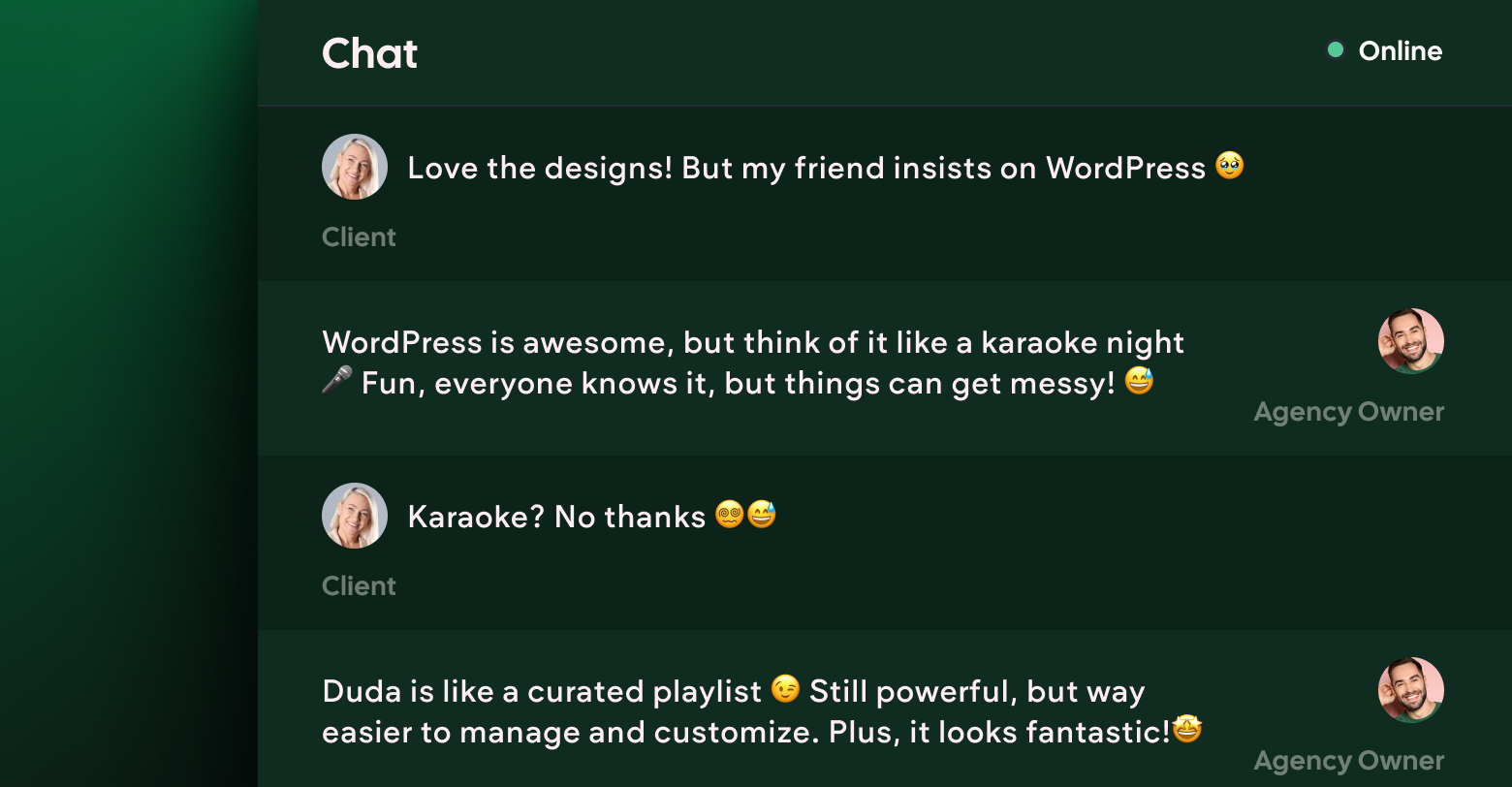Select the "Love the designs!" message text
Image resolution: width=1512 pixels, height=787 pixels.
(805, 169)
